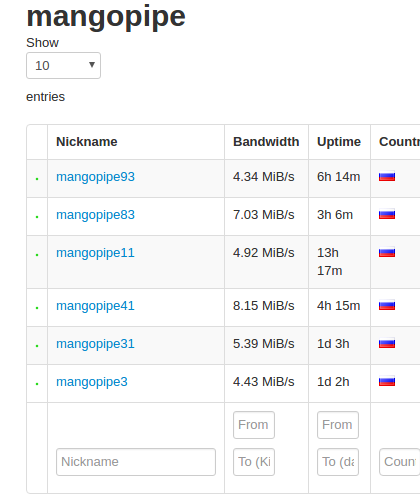Image resolution: width=420 pixels, height=503 pixels.
Task: Click the Country filter field
Action: coord(400,462)
